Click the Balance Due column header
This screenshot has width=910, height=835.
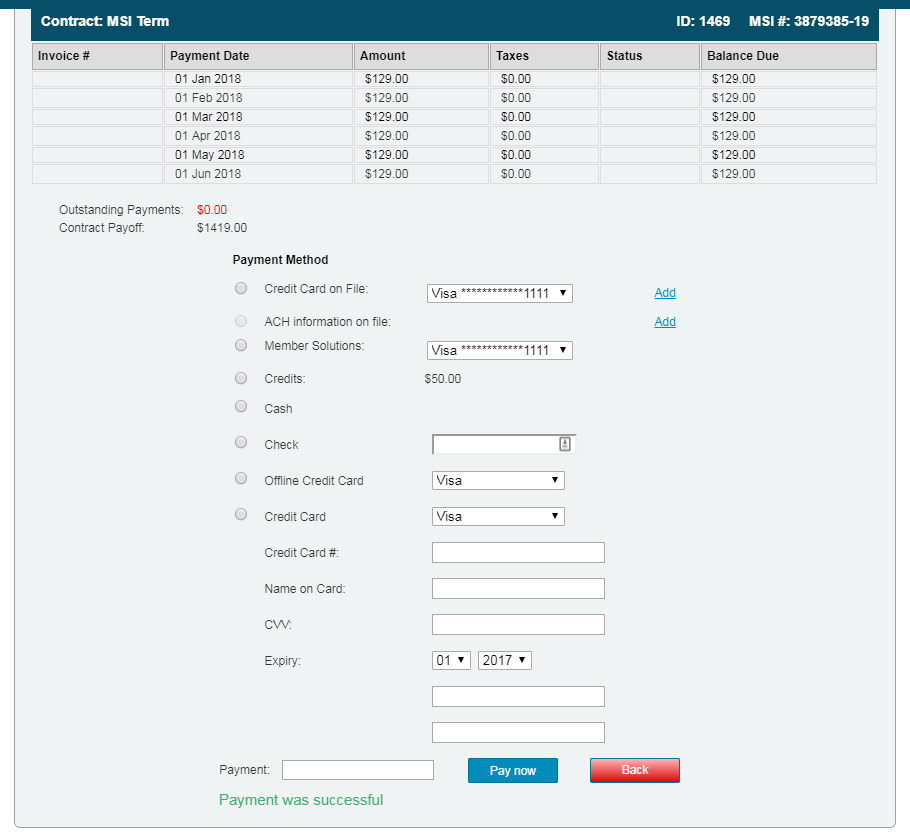tap(788, 56)
